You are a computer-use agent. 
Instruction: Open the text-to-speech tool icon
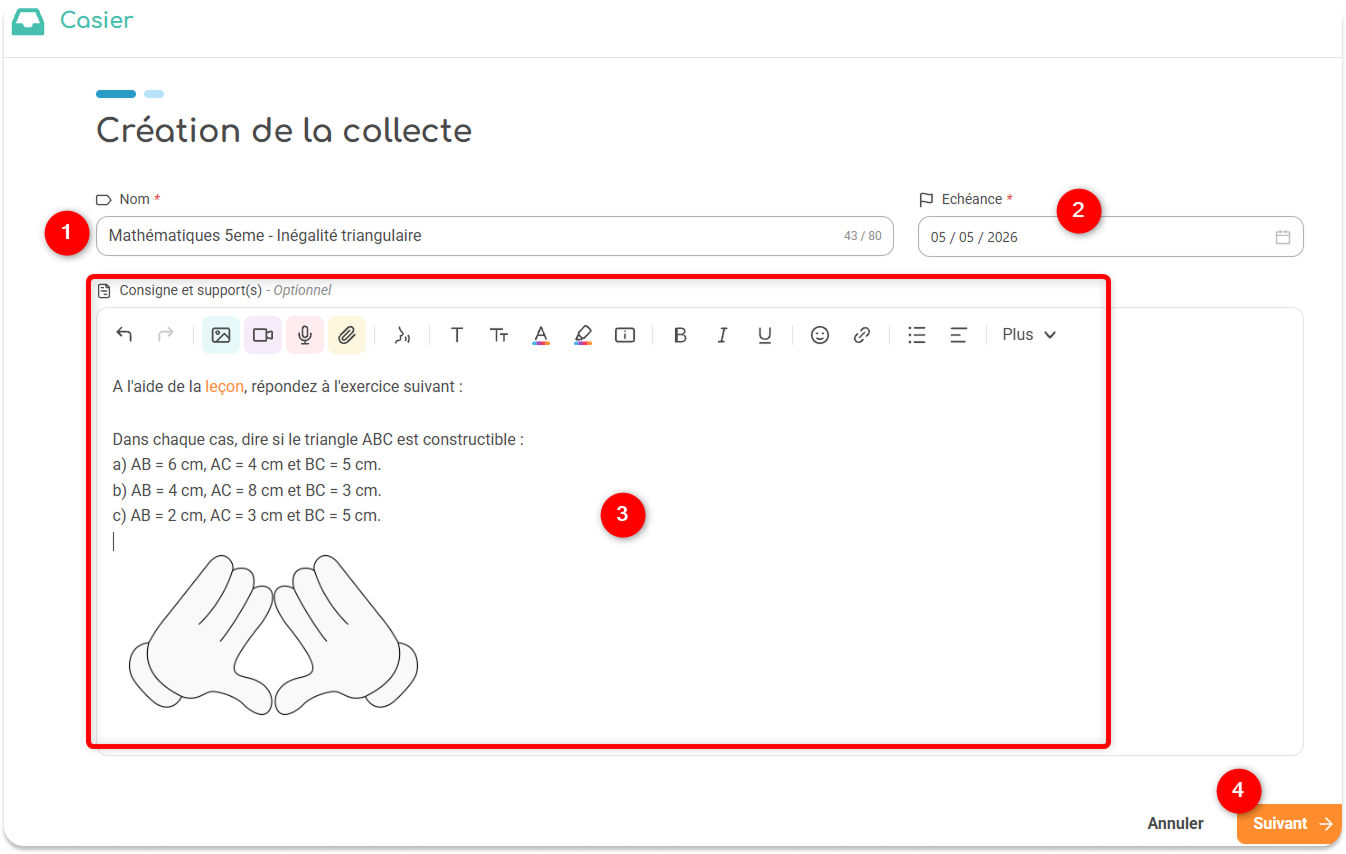coord(402,335)
